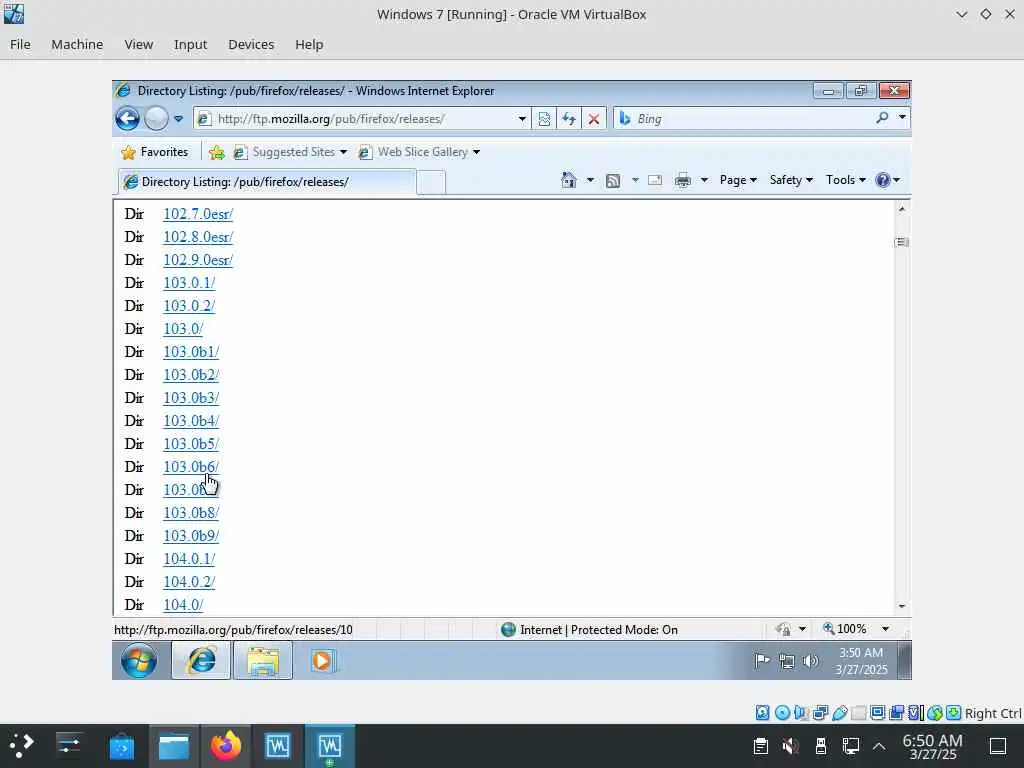Expand the search provider dropdown arrow

[903, 118]
